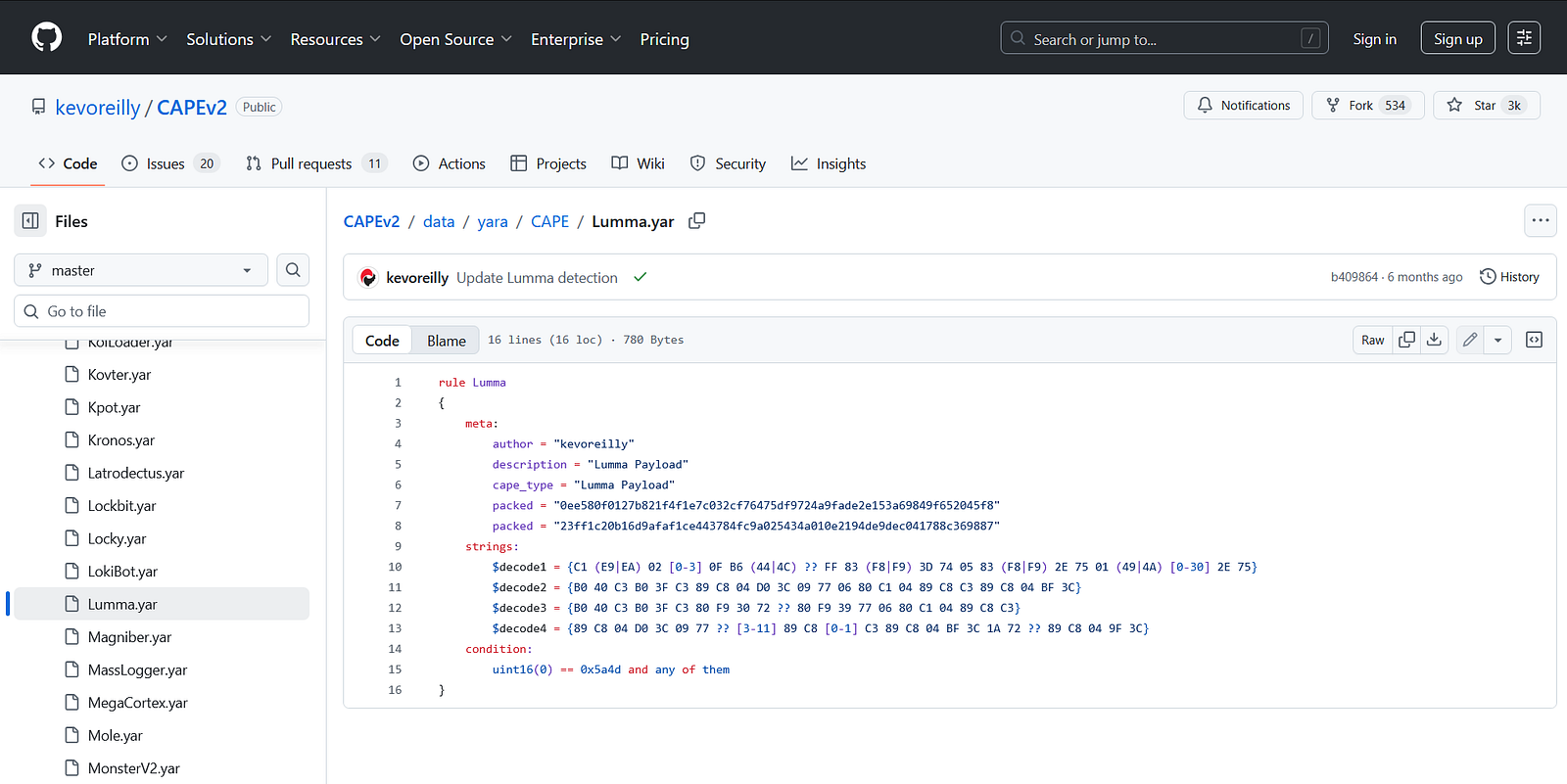Fork the CAPEv2 repository
Viewport: 1567px width, 784px height.
click(x=1369, y=106)
